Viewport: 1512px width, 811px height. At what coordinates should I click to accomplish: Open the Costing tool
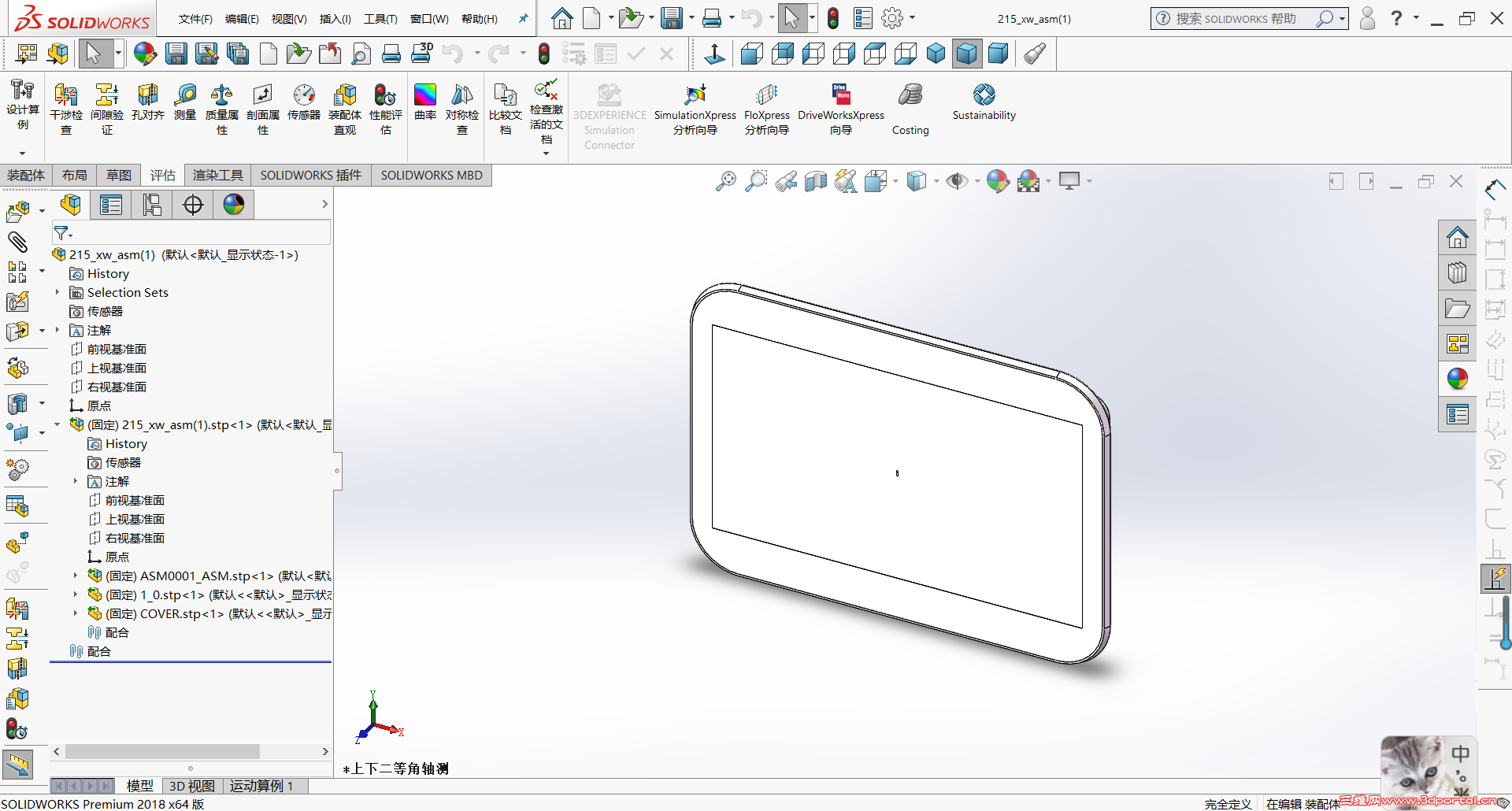pos(910,109)
